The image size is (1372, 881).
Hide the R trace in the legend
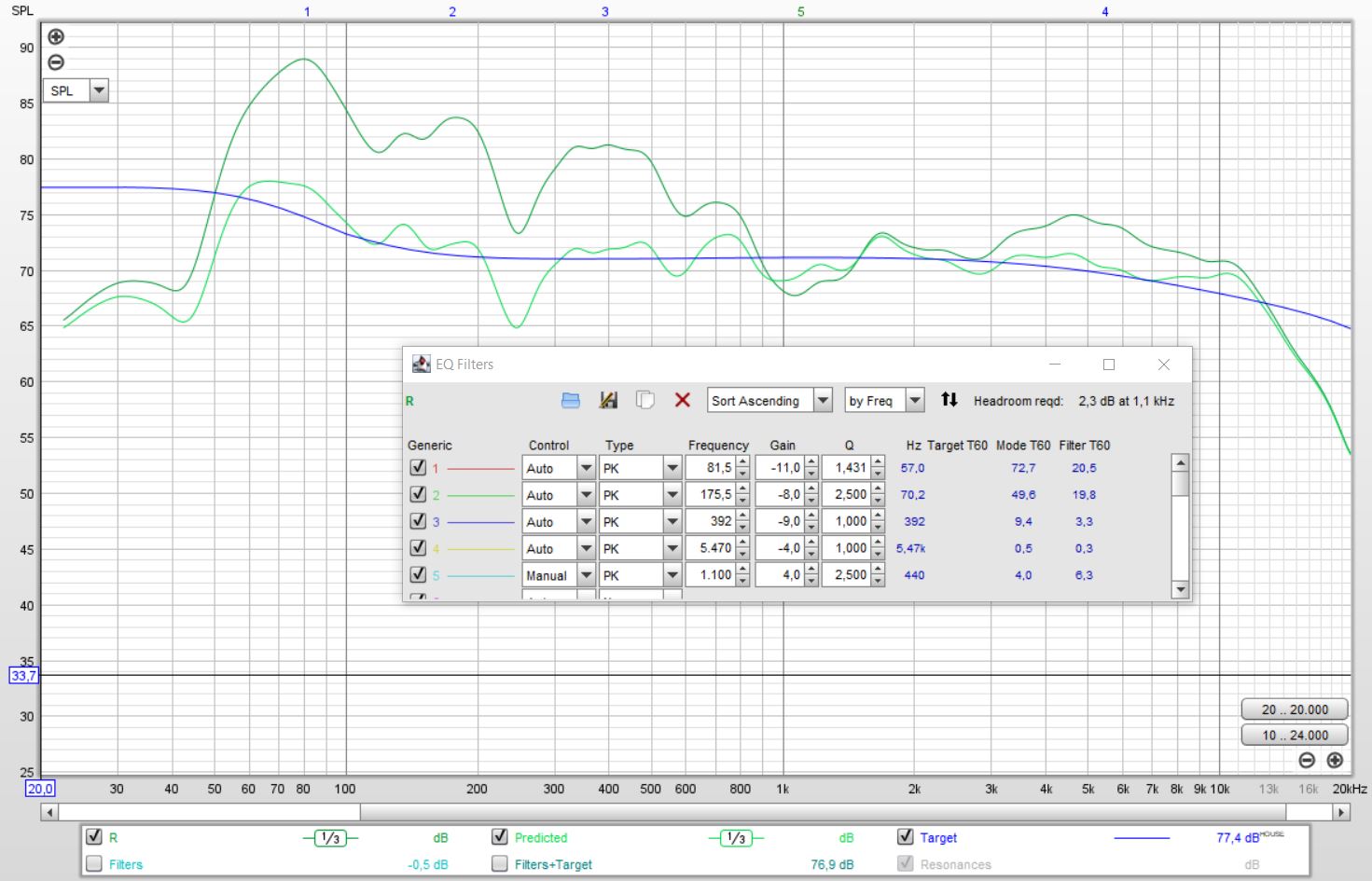[93, 836]
